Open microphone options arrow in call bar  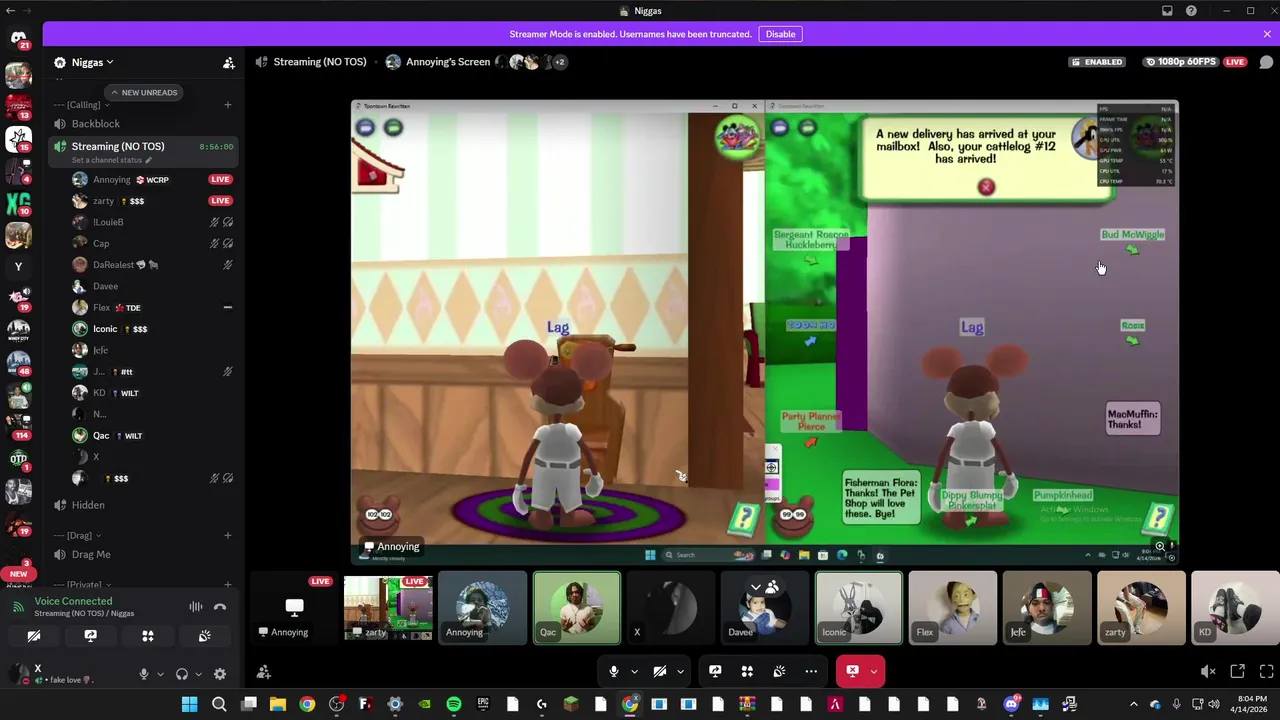pyautogui.click(x=634, y=671)
